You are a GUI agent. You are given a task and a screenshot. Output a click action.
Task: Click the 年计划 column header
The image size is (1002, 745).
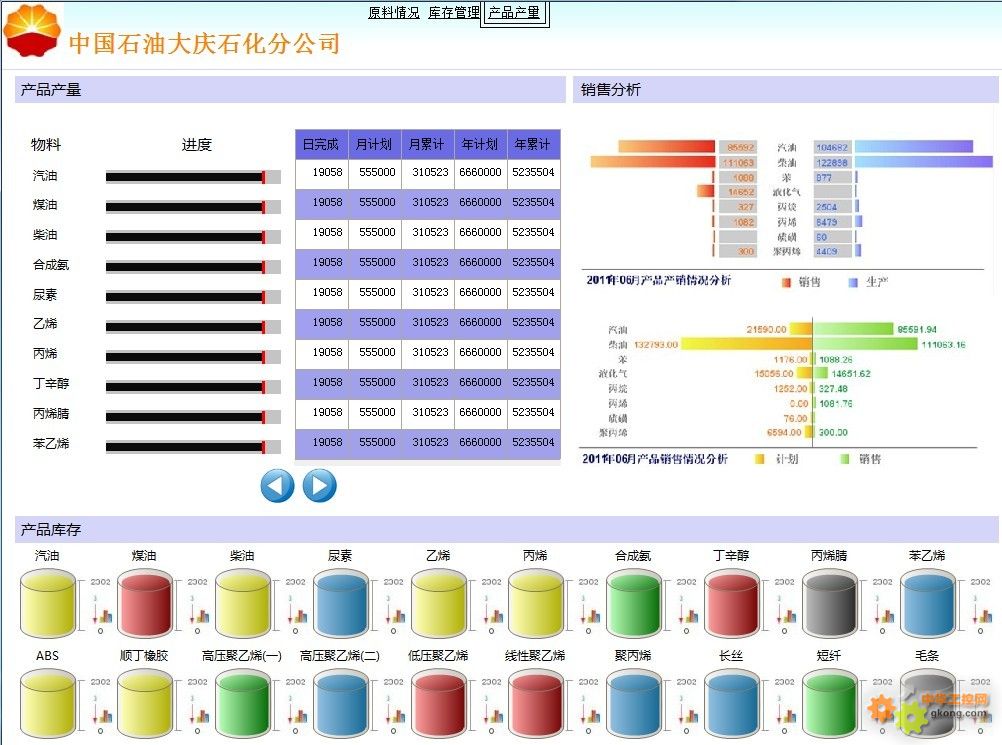pos(481,144)
